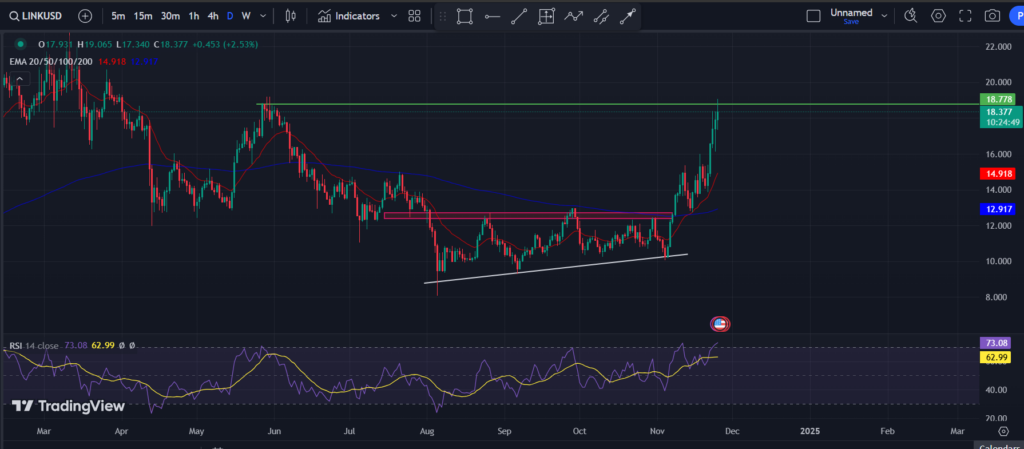Select the EMA 20/50/100/200 indicator legend
Image resolution: width=1024 pixels, height=449 pixels.
(x=51, y=61)
